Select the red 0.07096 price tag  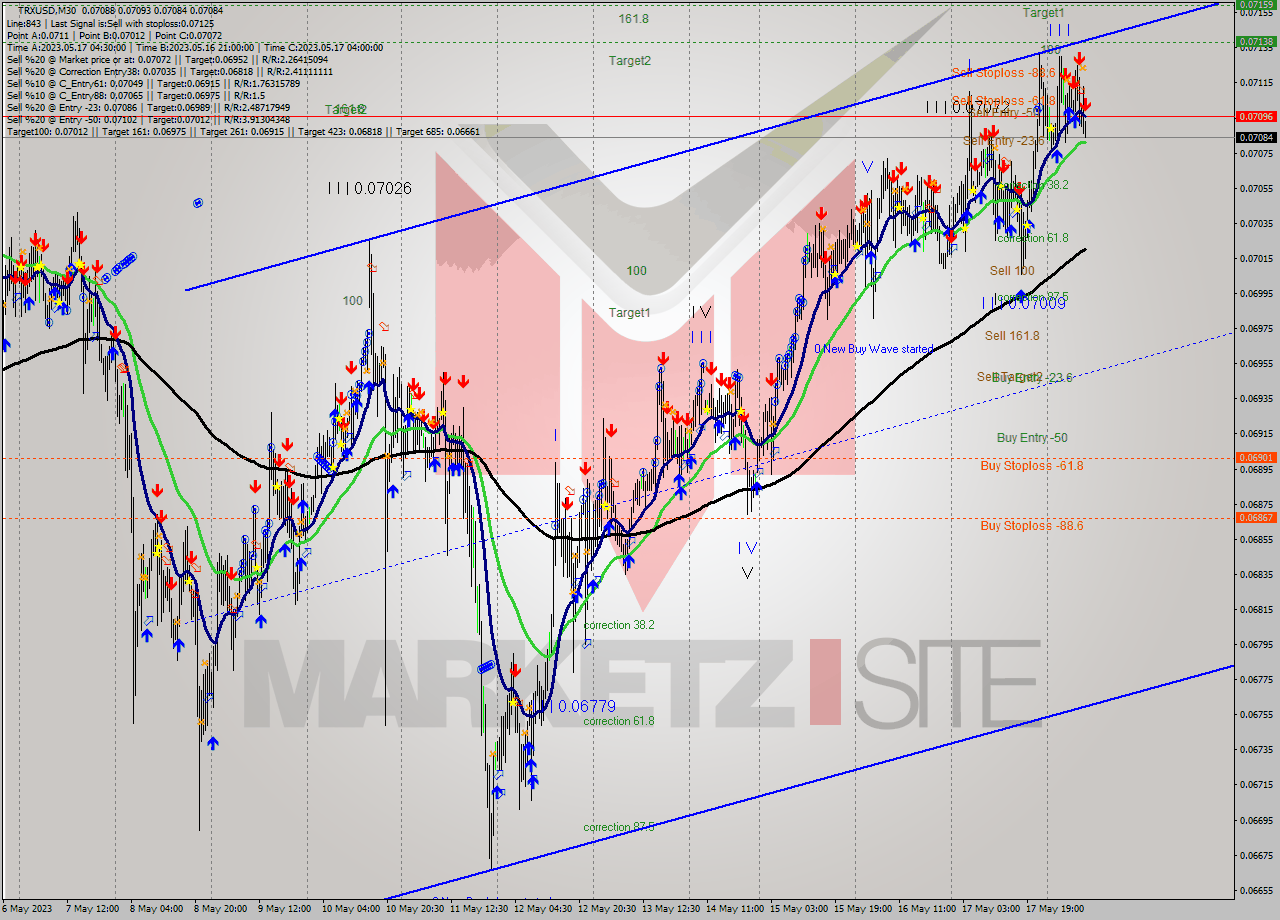(x=1257, y=116)
